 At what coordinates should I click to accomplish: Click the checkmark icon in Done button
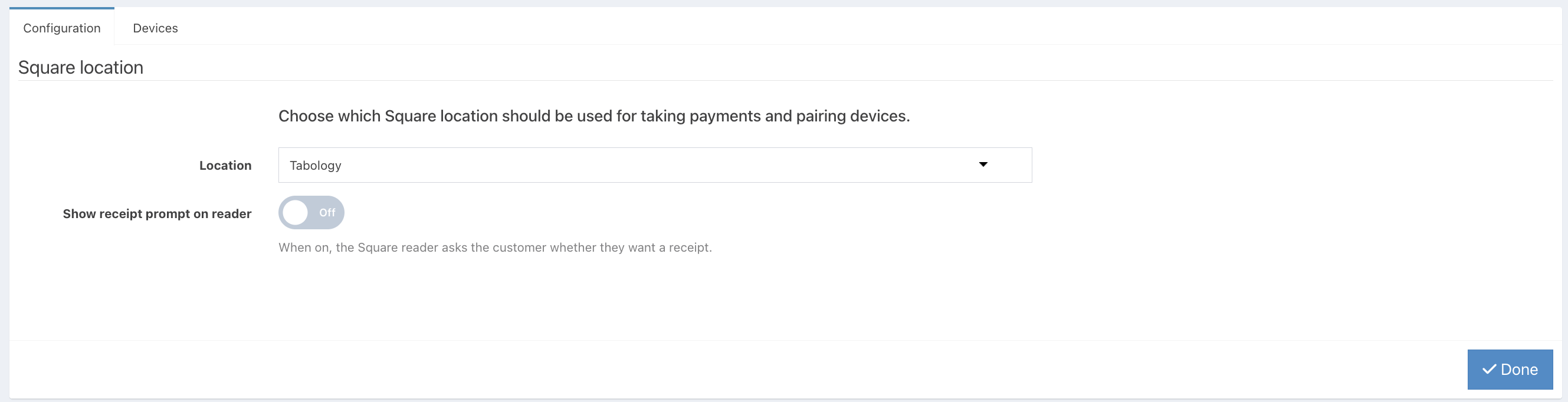(1489, 369)
